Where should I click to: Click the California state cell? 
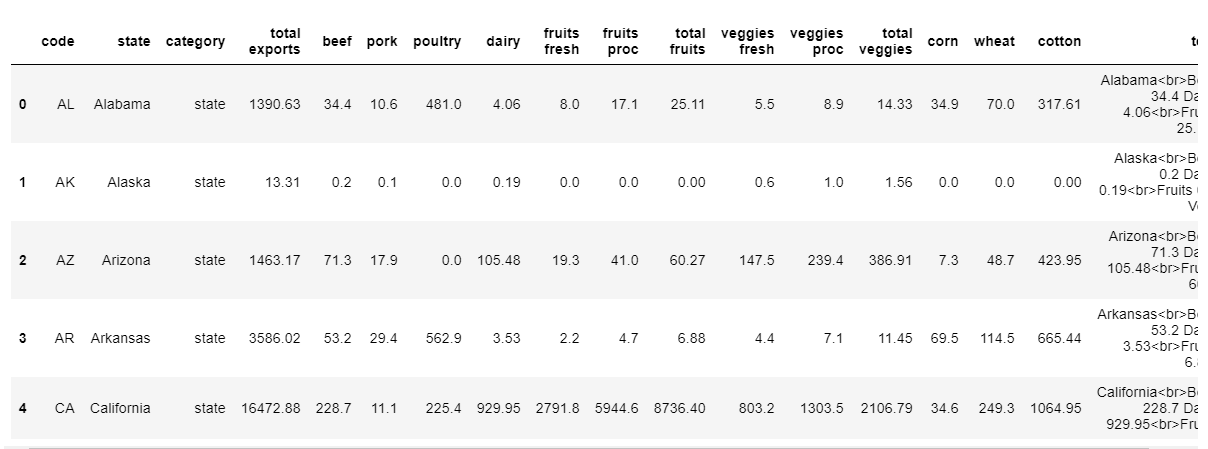120,408
